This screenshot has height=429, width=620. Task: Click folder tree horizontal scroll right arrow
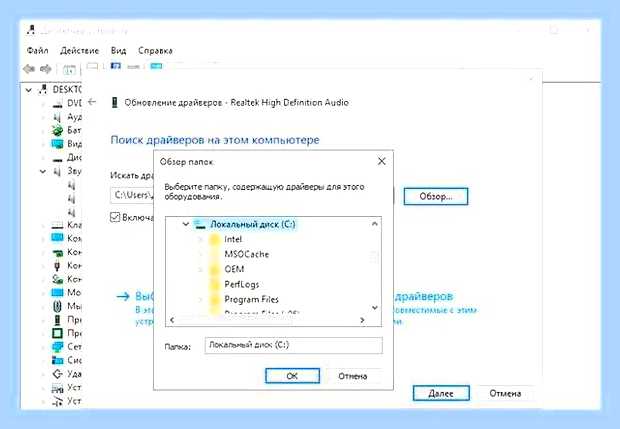(x=362, y=320)
